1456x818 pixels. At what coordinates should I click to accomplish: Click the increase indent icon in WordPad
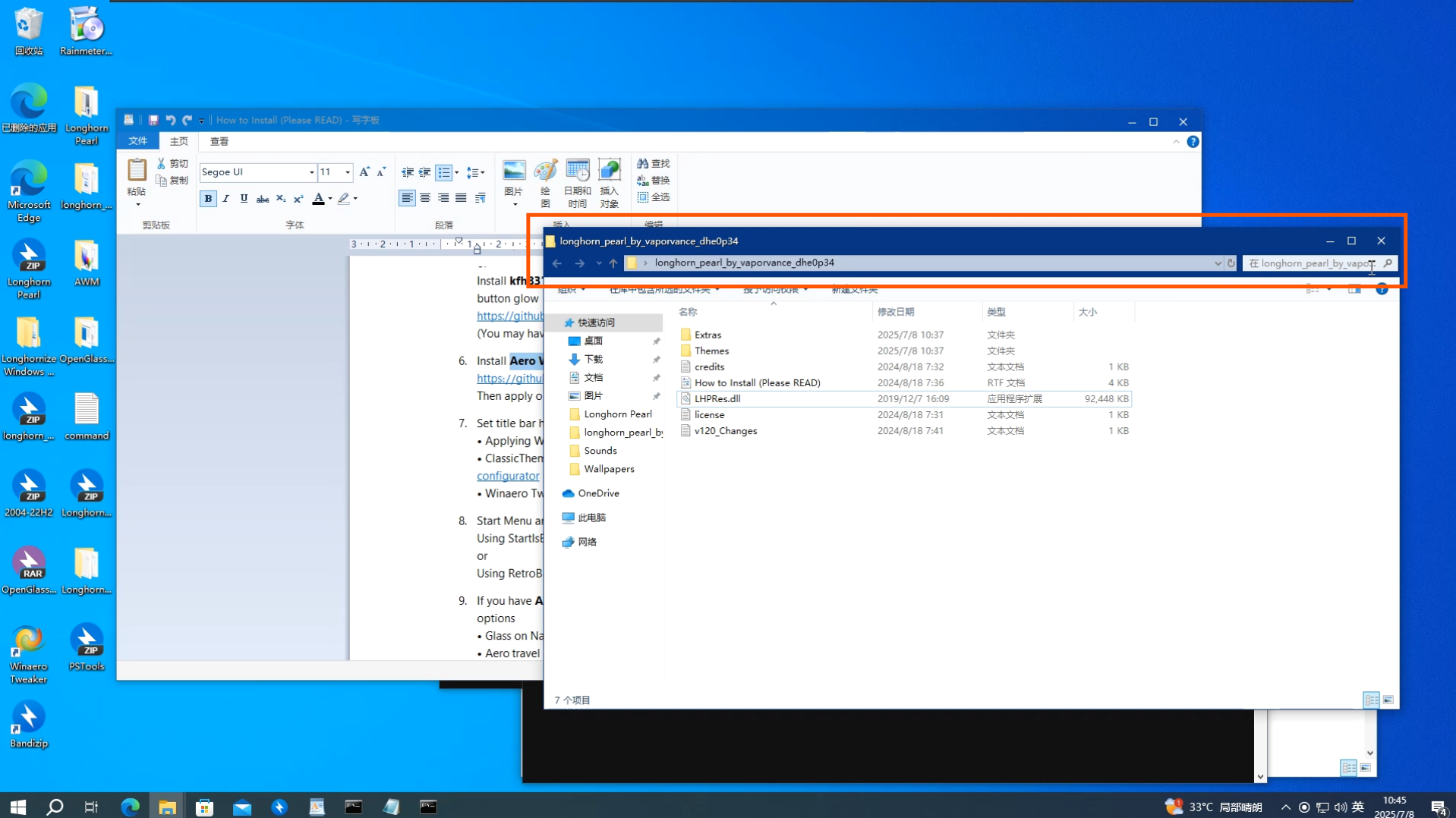[425, 172]
